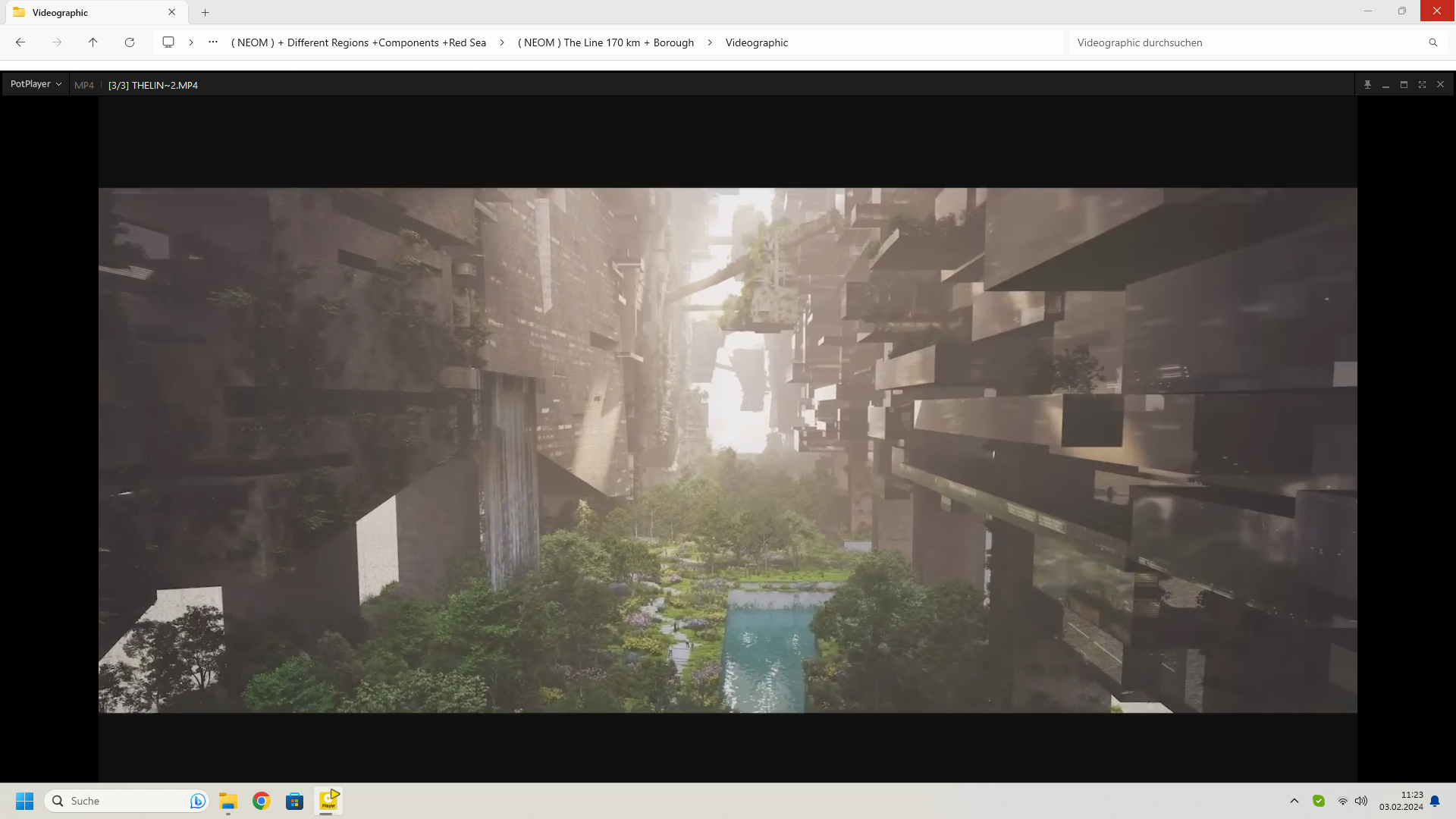This screenshot has width=1456, height=819.
Task: Click the search magnifier in Explorer
Action: click(x=1433, y=42)
